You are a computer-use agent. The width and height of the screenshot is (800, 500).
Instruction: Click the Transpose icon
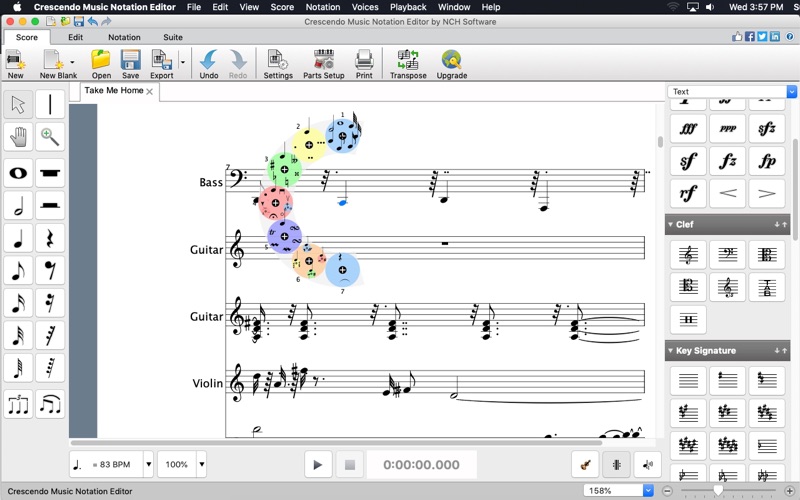[x=408, y=64]
